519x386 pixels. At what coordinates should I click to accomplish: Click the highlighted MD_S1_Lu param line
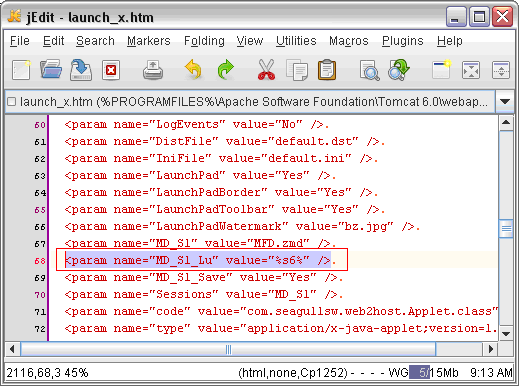(x=200, y=260)
